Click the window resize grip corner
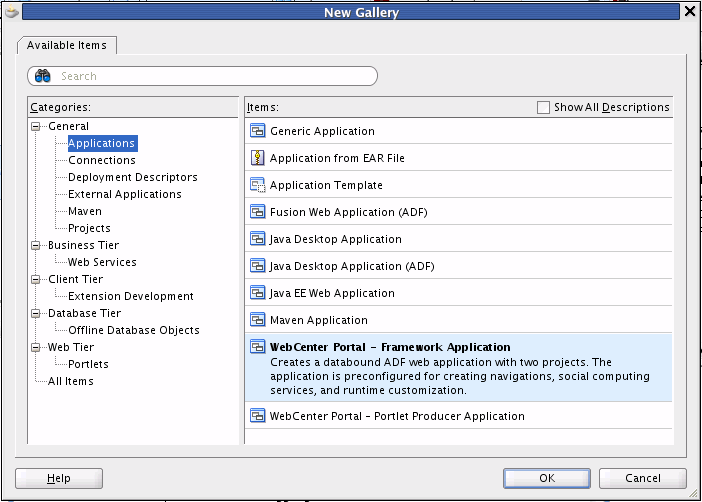This screenshot has width=702, height=502. click(693, 493)
